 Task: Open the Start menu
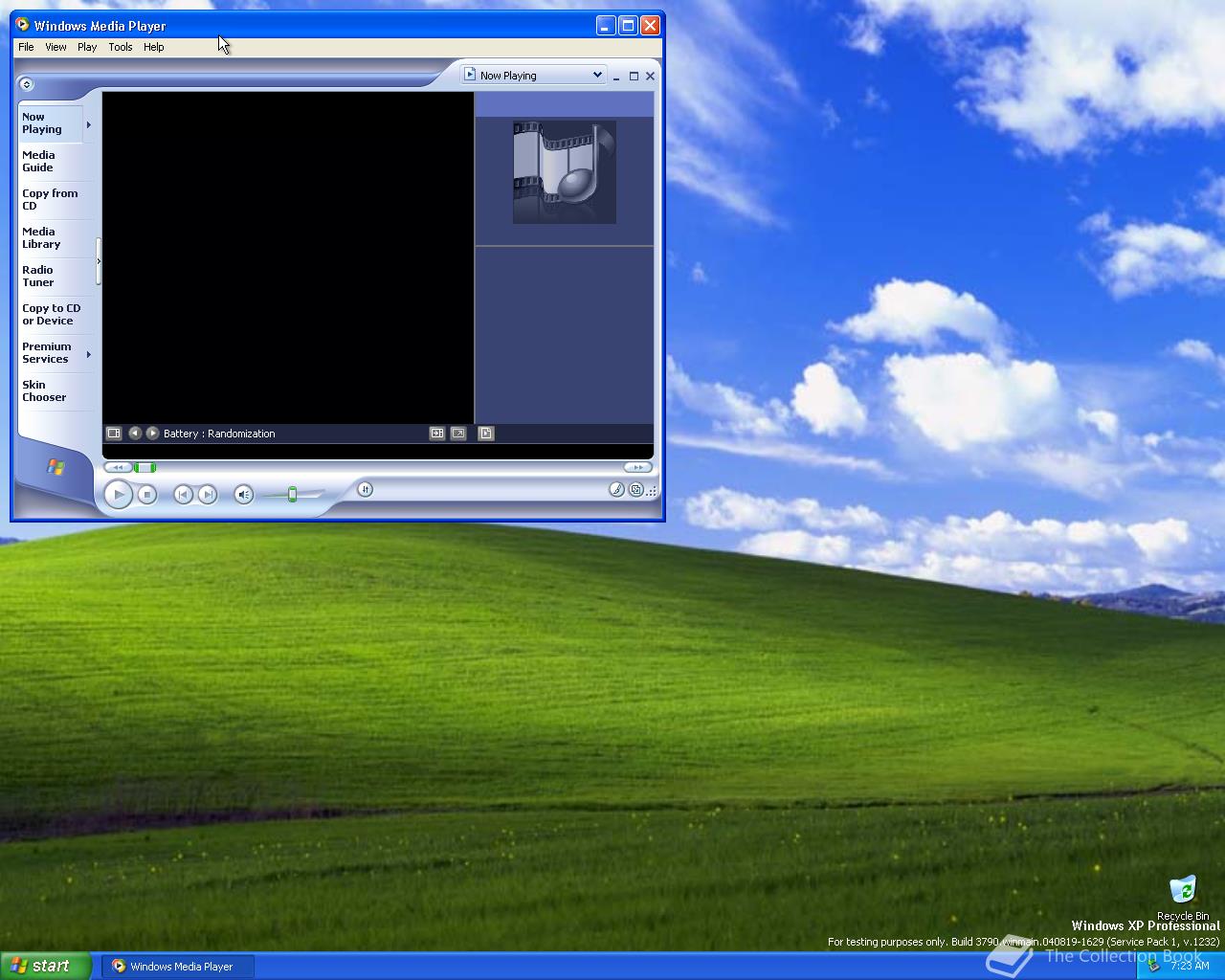click(x=46, y=966)
